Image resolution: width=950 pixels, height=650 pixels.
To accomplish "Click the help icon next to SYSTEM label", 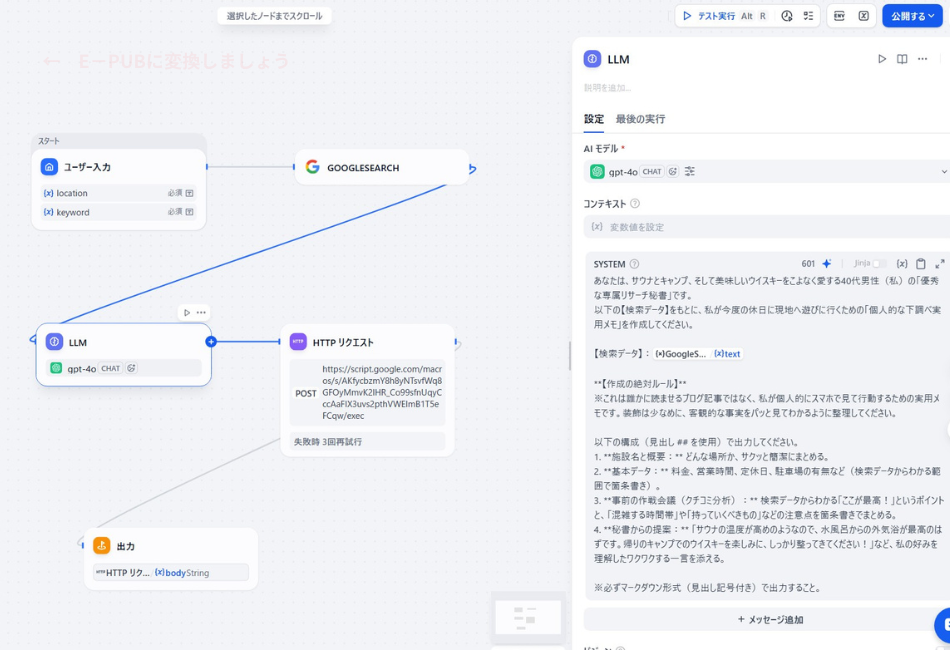I will [632, 263].
